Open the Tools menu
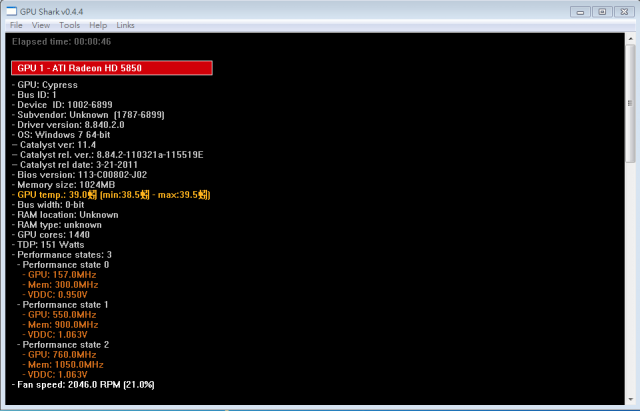 coord(69,25)
